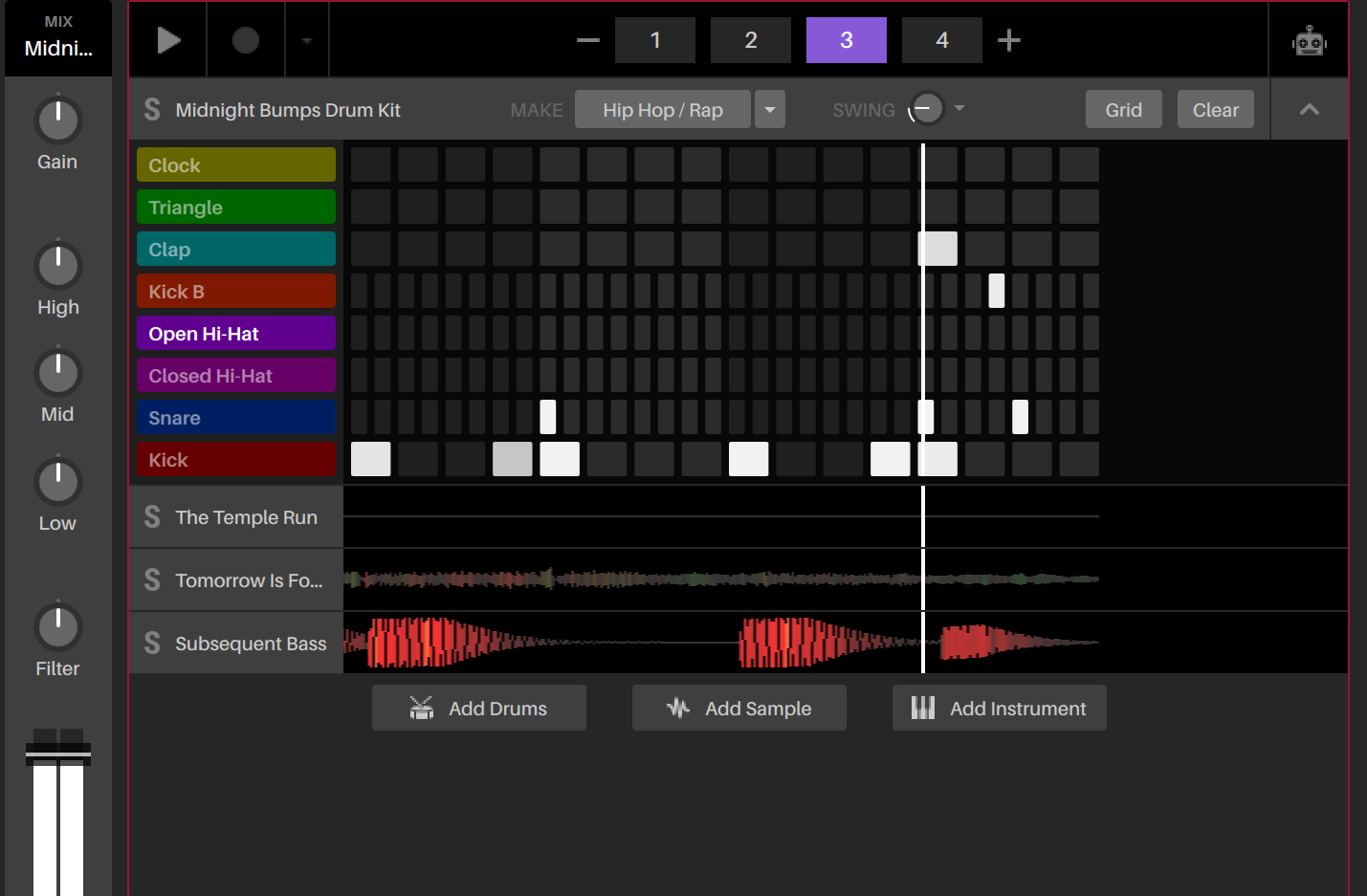The height and width of the screenshot is (896, 1367).
Task: Toggle the first Clock step cell
Action: click(371, 164)
